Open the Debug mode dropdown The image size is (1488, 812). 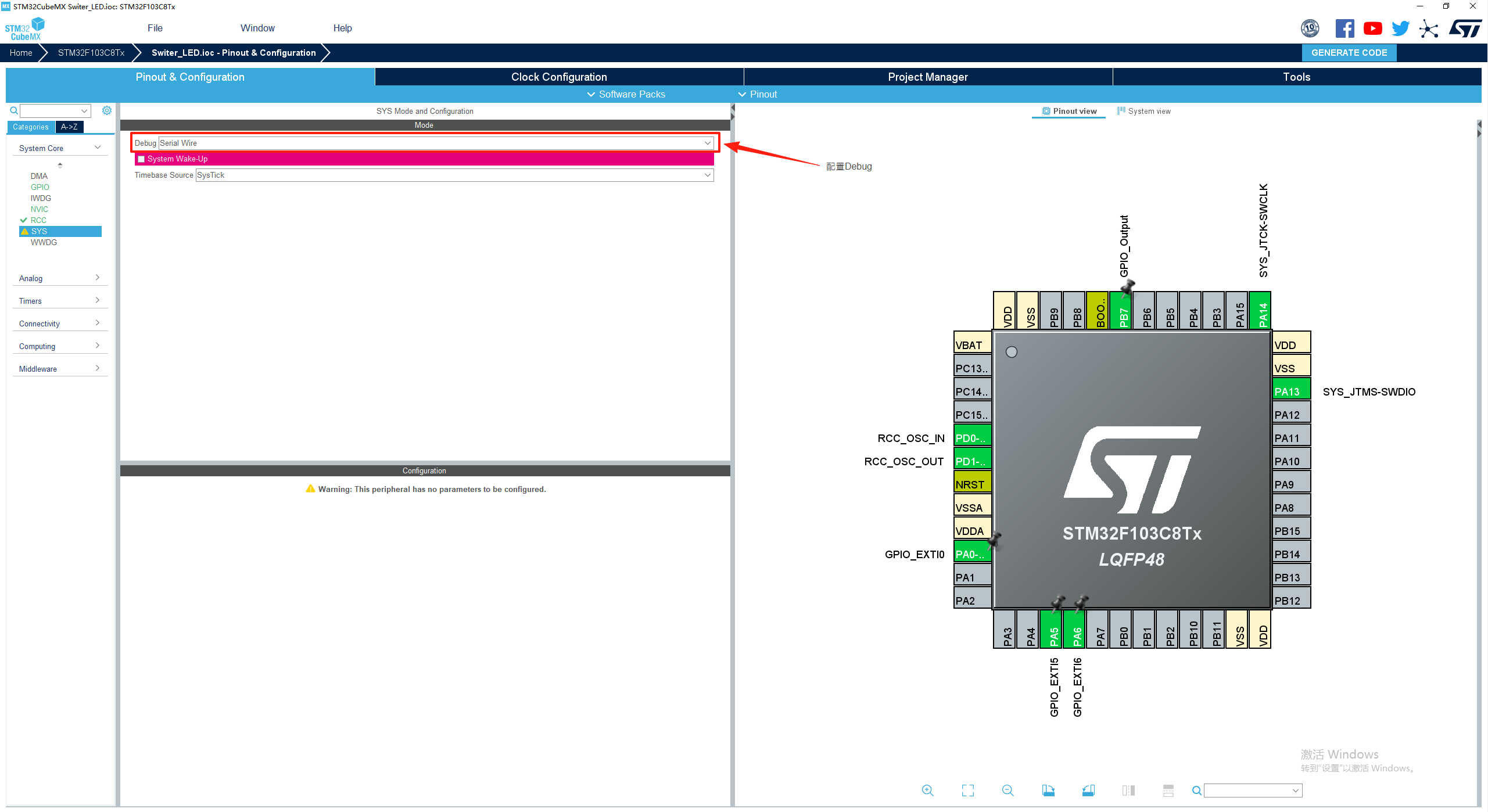coord(707,143)
